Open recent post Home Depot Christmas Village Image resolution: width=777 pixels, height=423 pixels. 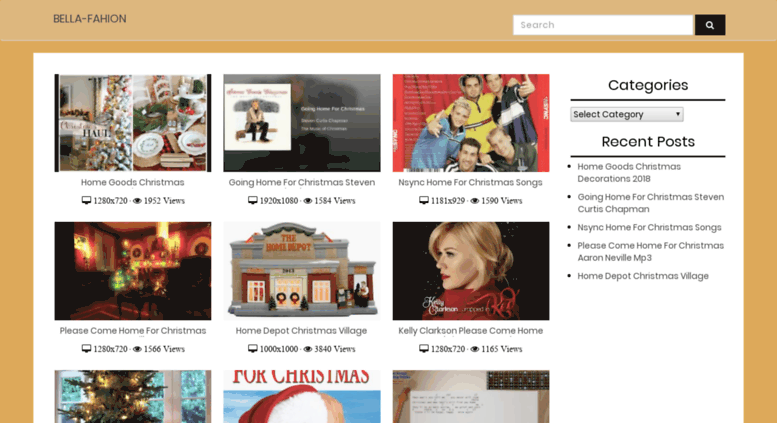(643, 276)
